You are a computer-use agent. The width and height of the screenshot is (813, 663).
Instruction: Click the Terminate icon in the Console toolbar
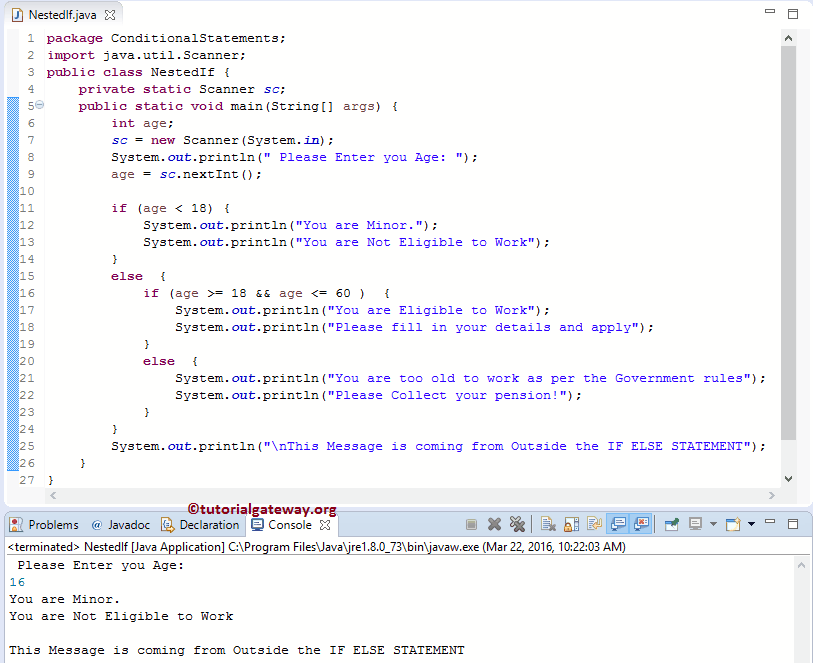point(472,523)
